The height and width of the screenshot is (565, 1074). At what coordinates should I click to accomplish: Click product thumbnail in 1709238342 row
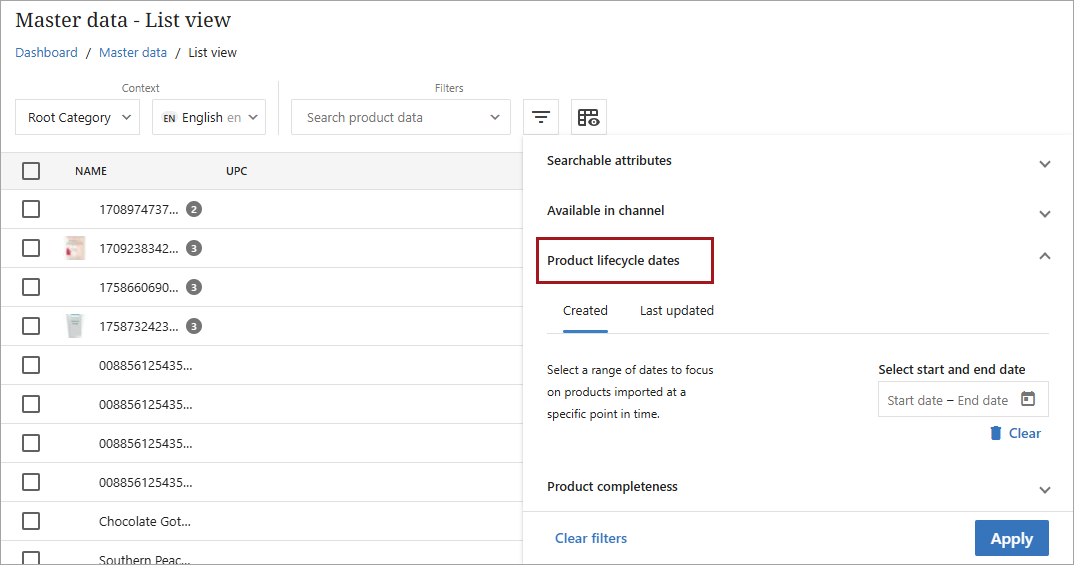click(75, 248)
